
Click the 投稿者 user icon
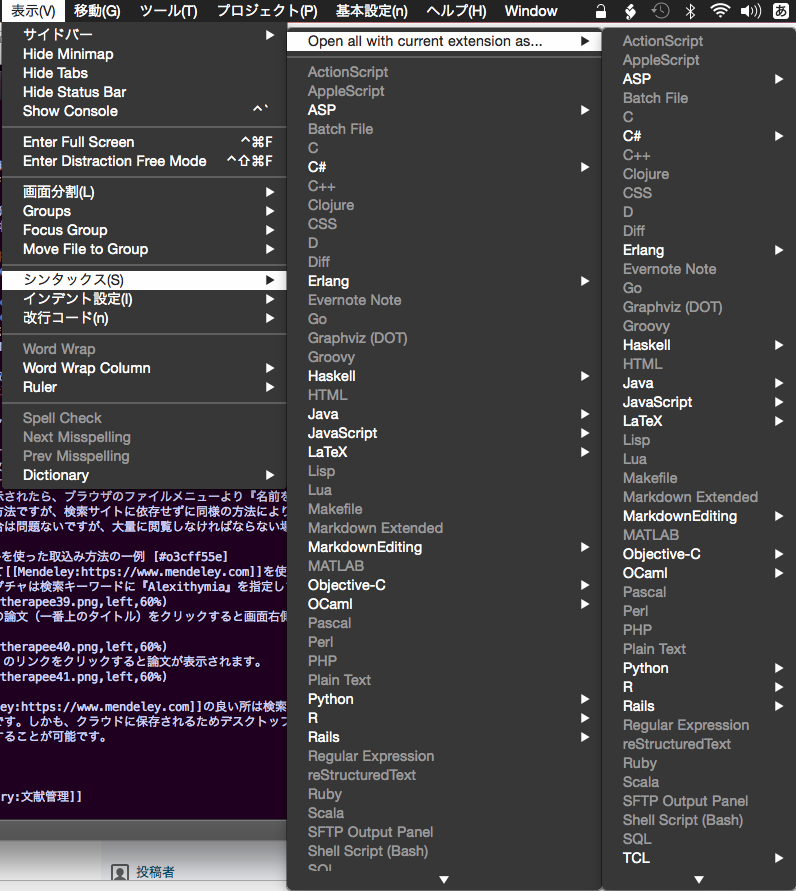click(120, 873)
